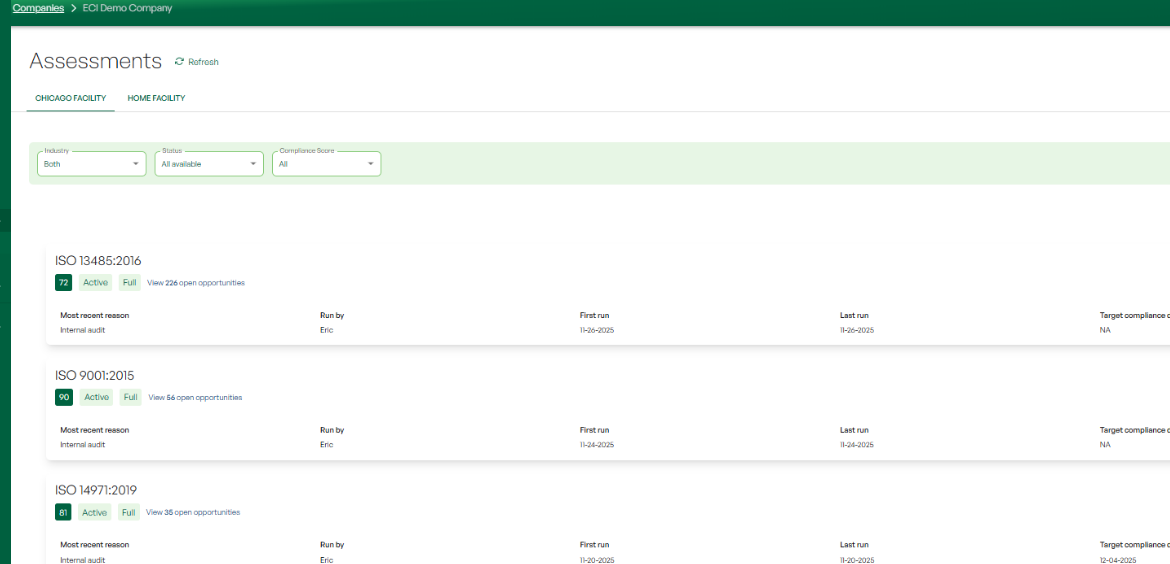Image resolution: width=1170 pixels, height=564 pixels.
Task: Click the Active tag on ISO 14971:2019
Action: click(x=95, y=513)
